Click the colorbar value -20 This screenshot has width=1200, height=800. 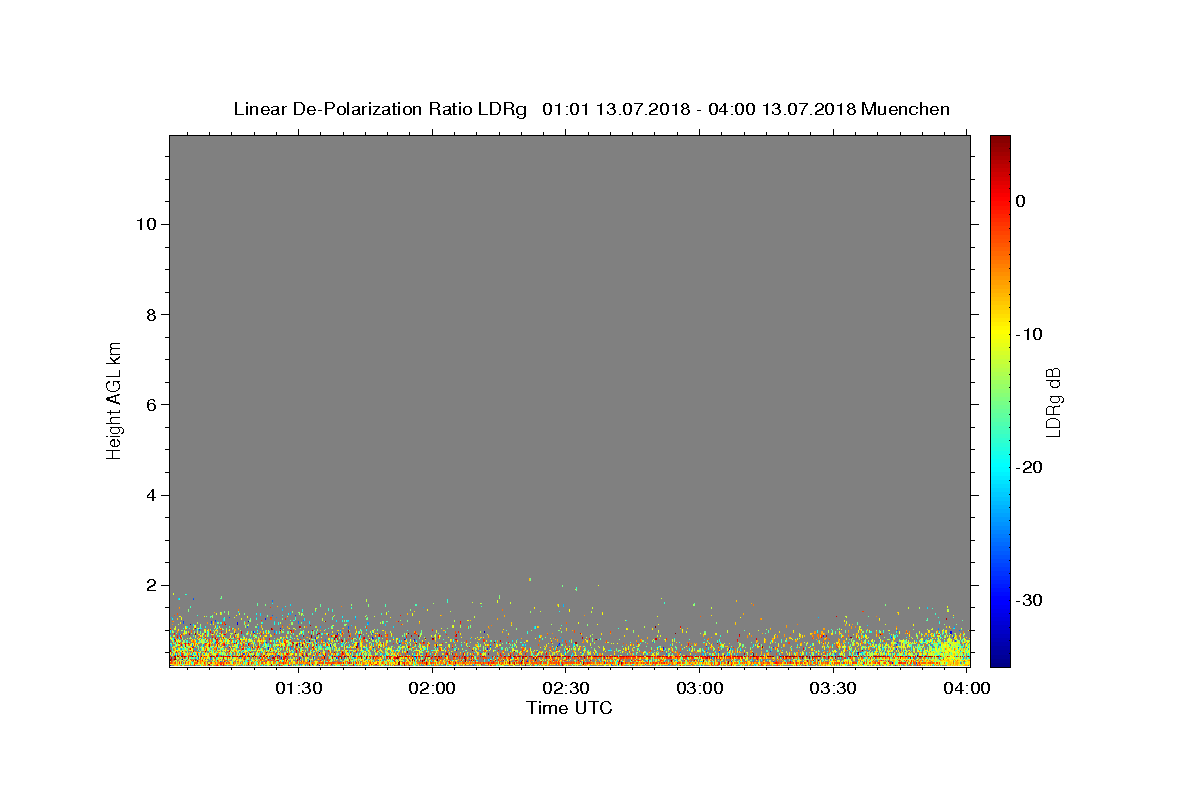click(1030, 467)
